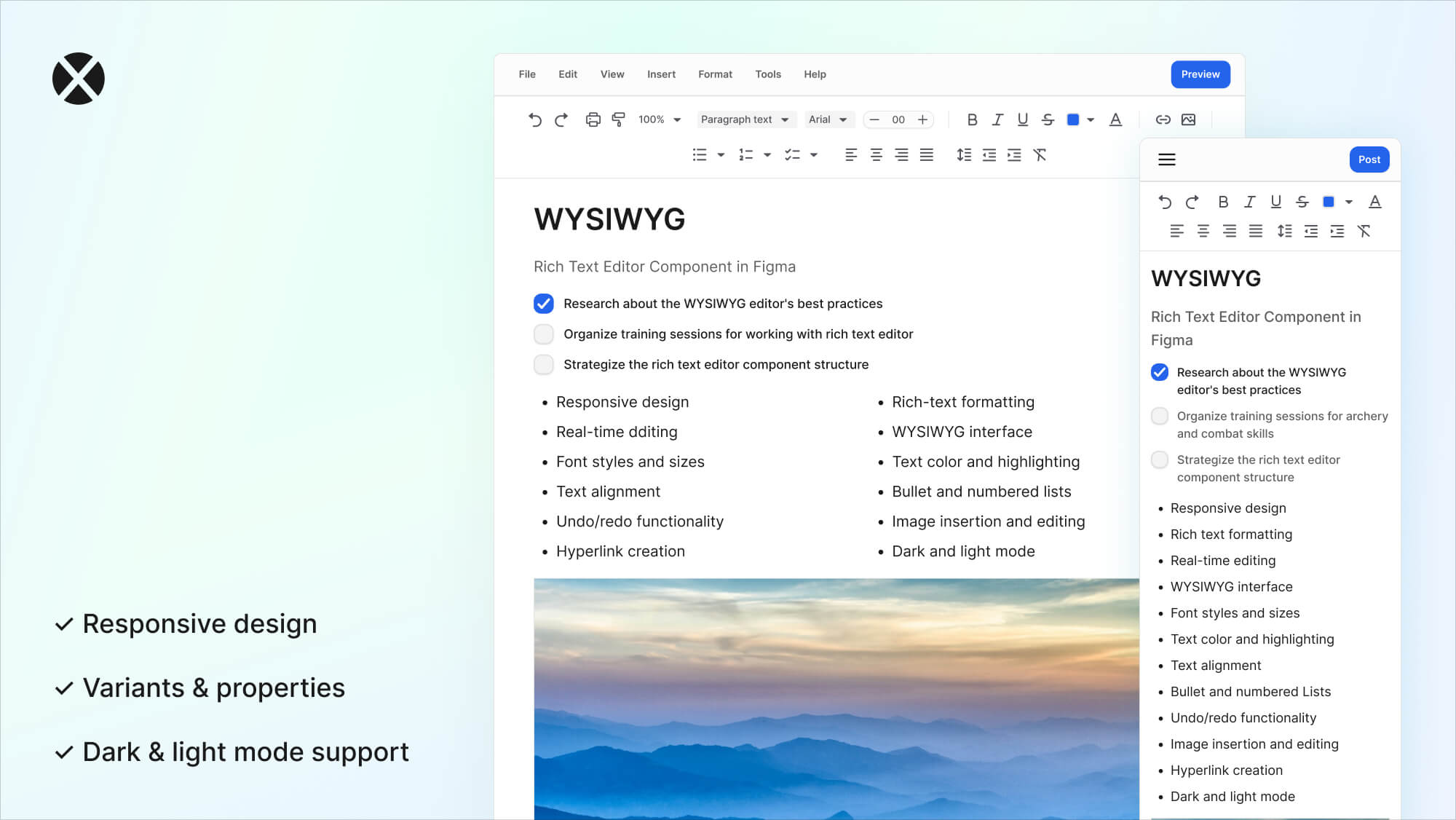Toggle the first checked checkbox item

[543, 303]
